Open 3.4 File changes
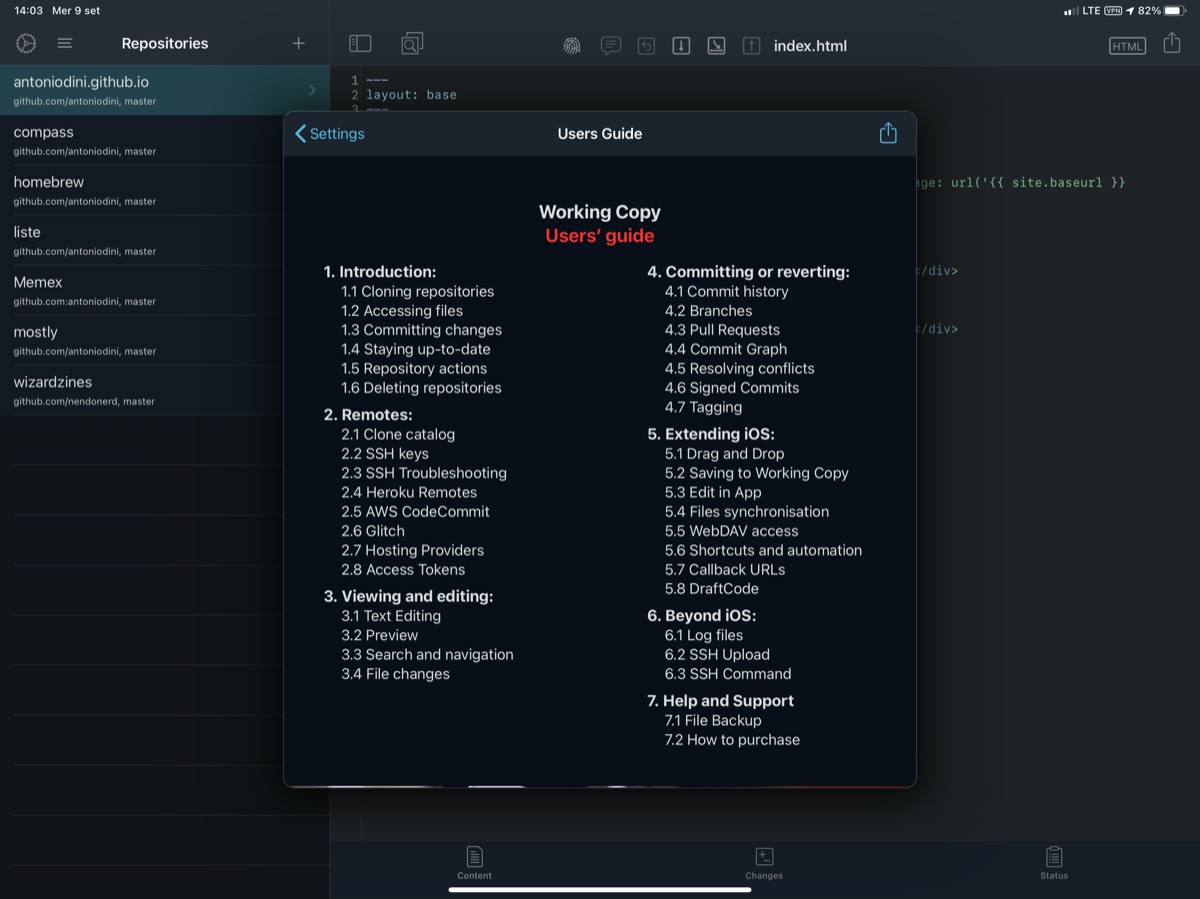1200x899 pixels. (395, 673)
